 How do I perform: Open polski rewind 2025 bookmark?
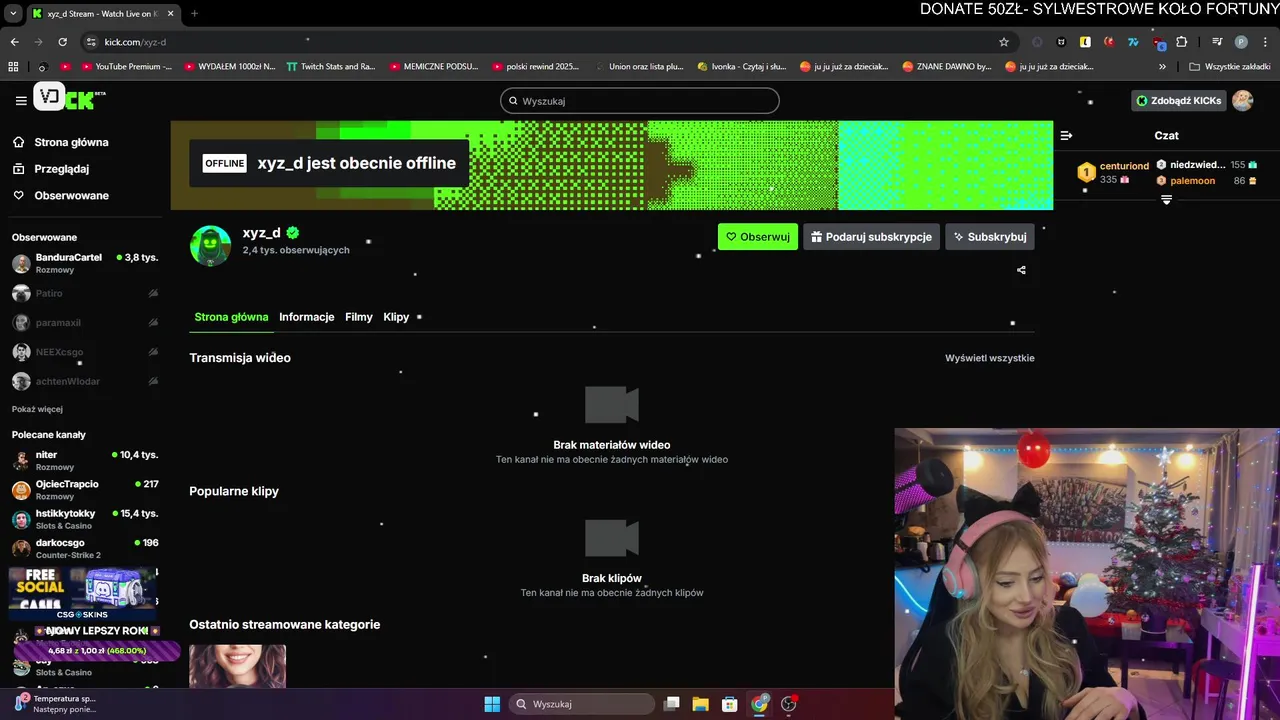[x=536, y=67]
